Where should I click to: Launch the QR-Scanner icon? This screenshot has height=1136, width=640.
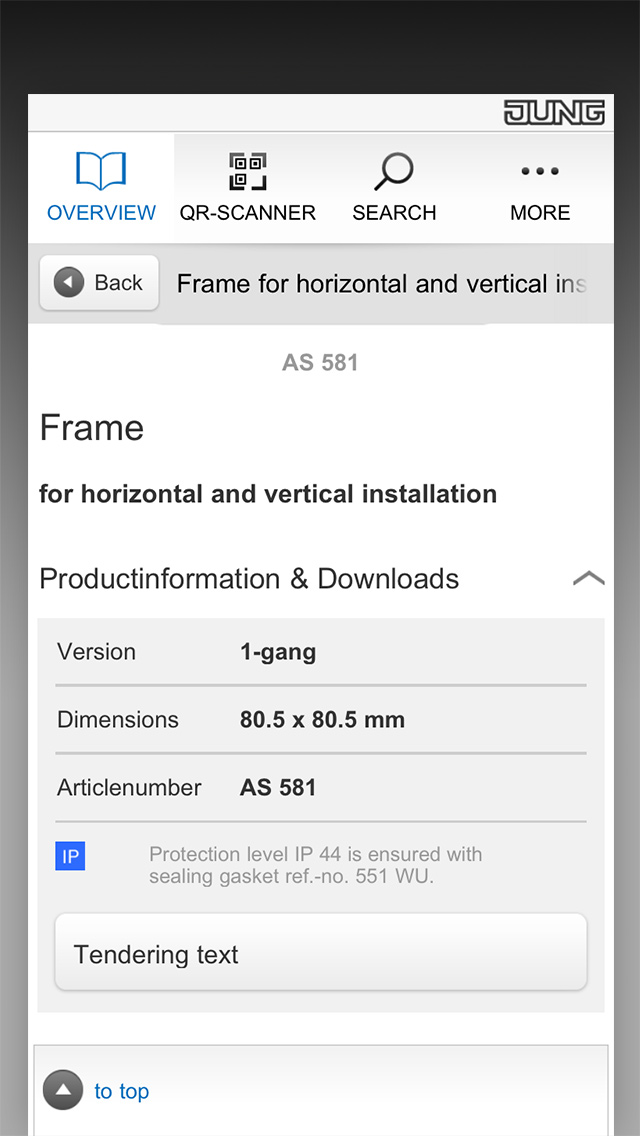coord(248,171)
